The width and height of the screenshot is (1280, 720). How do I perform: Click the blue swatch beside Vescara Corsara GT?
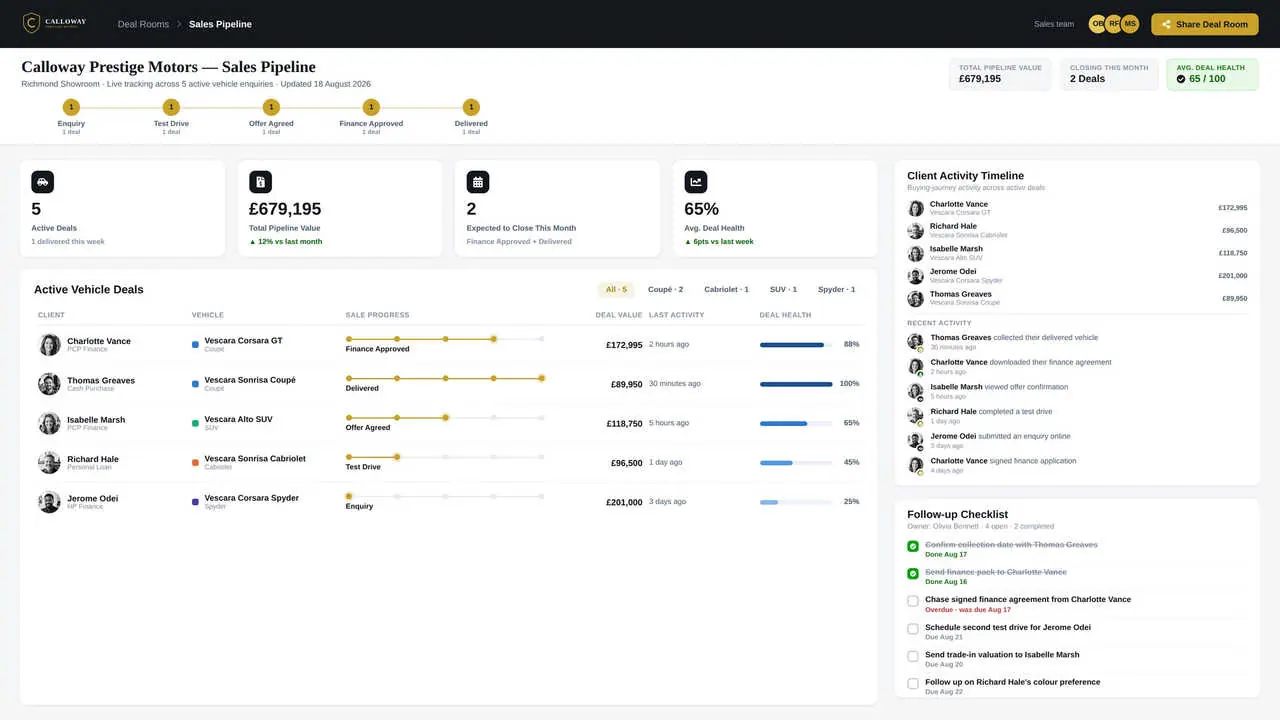coord(195,345)
